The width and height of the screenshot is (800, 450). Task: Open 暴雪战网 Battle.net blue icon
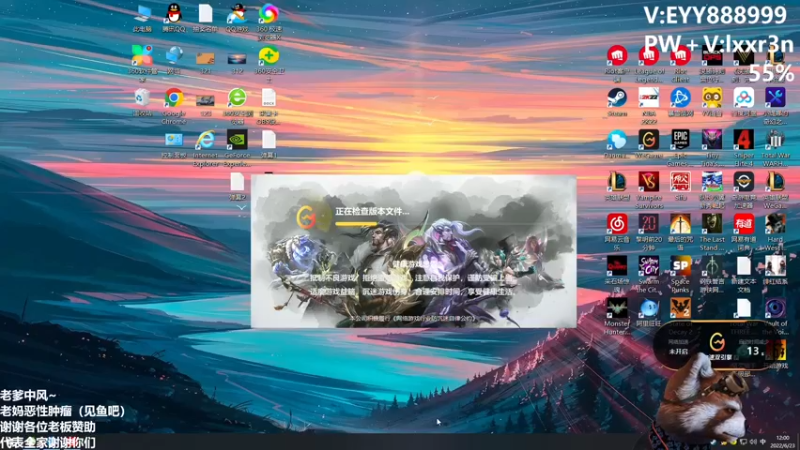coord(681,97)
